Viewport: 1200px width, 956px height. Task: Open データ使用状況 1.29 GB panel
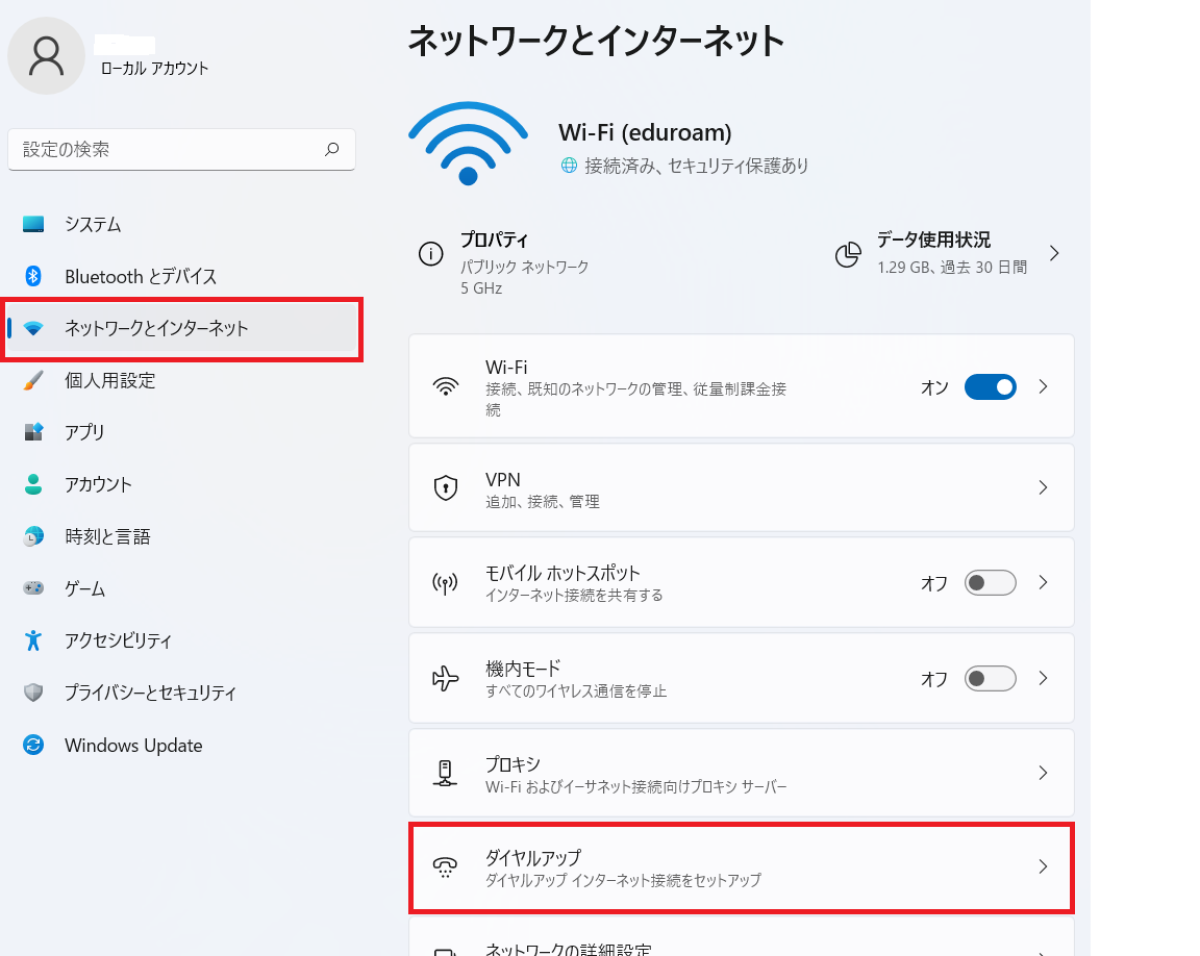coord(950,253)
